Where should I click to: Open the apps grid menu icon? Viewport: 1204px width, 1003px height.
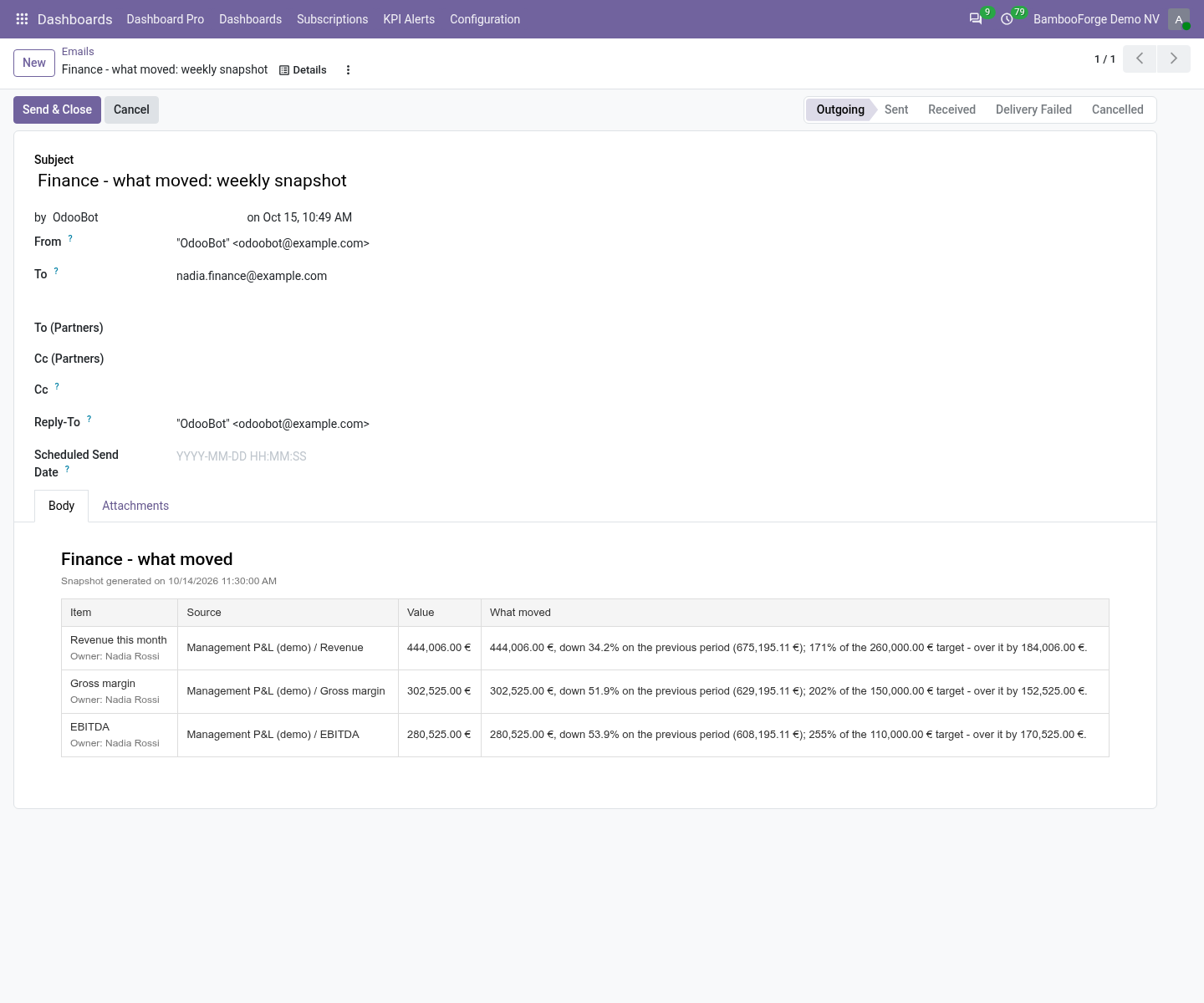pyautogui.click(x=23, y=19)
